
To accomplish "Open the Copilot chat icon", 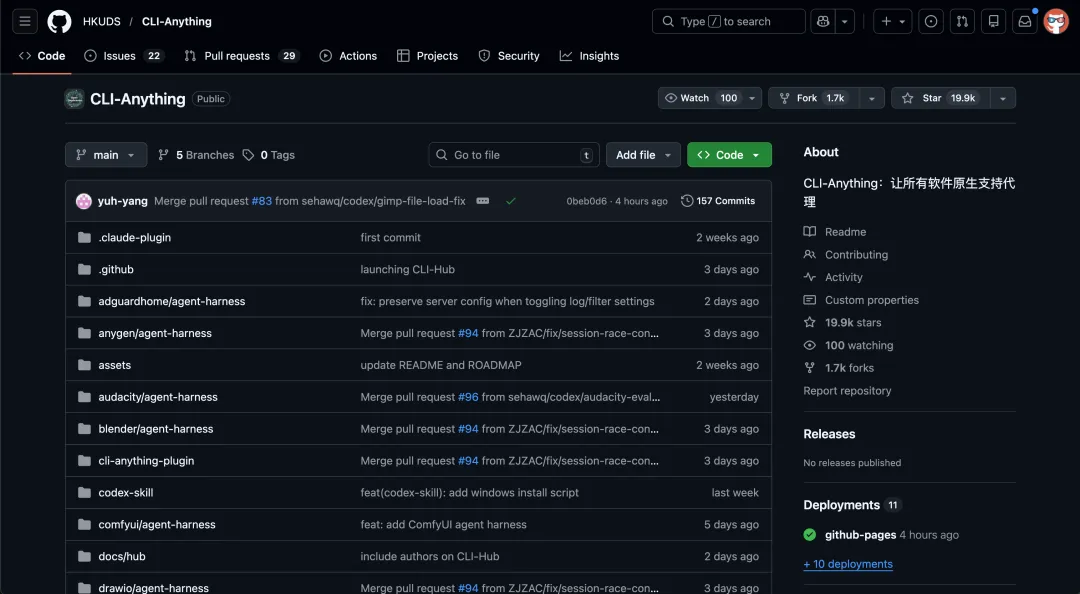I will (823, 21).
